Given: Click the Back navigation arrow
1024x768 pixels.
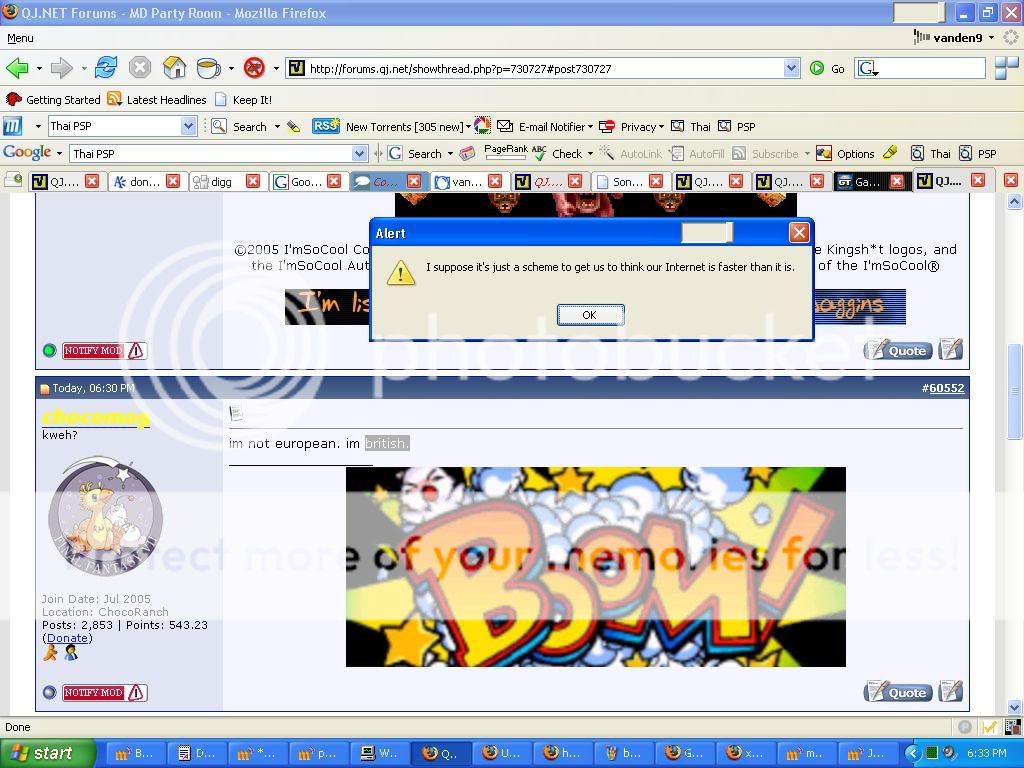Looking at the screenshot, I should click(x=17, y=68).
